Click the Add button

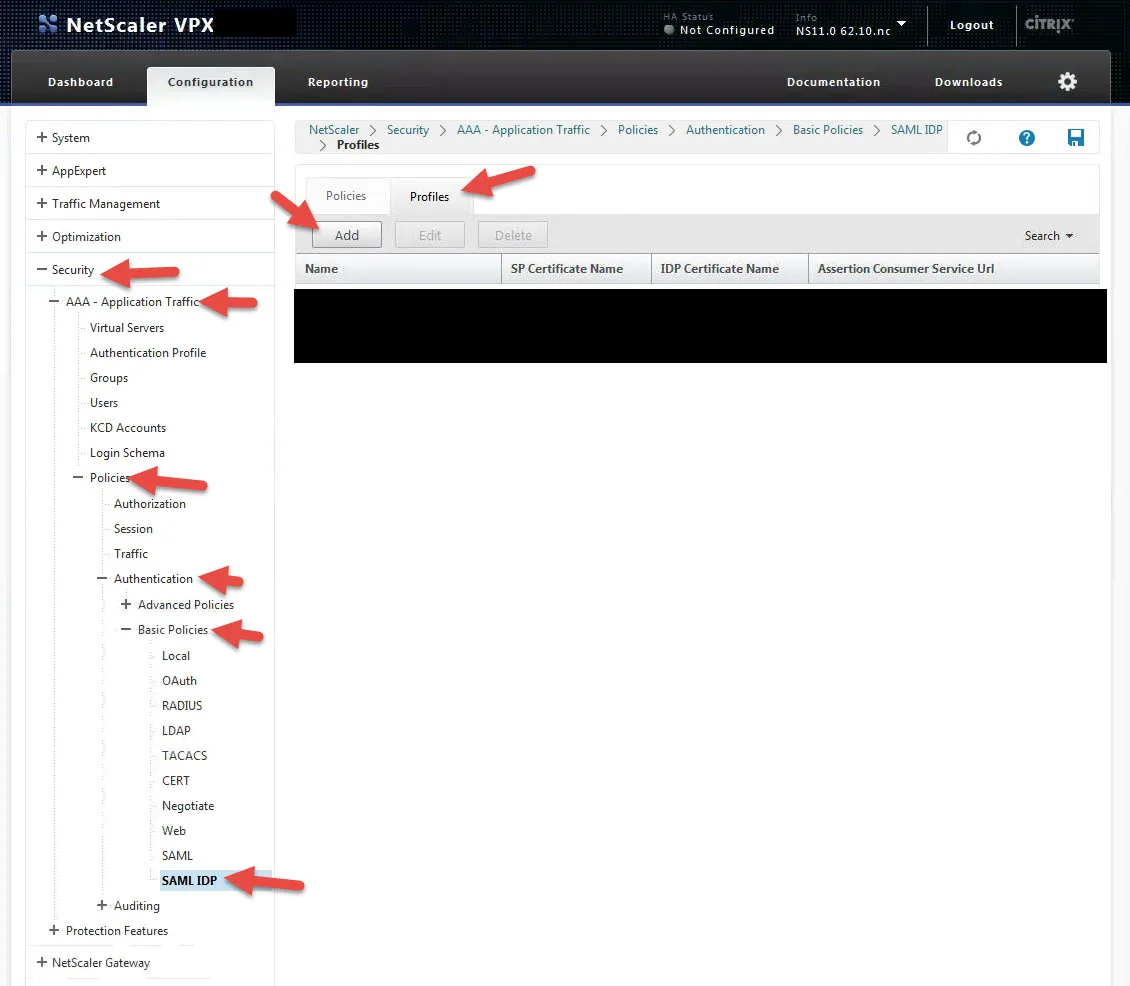point(347,235)
